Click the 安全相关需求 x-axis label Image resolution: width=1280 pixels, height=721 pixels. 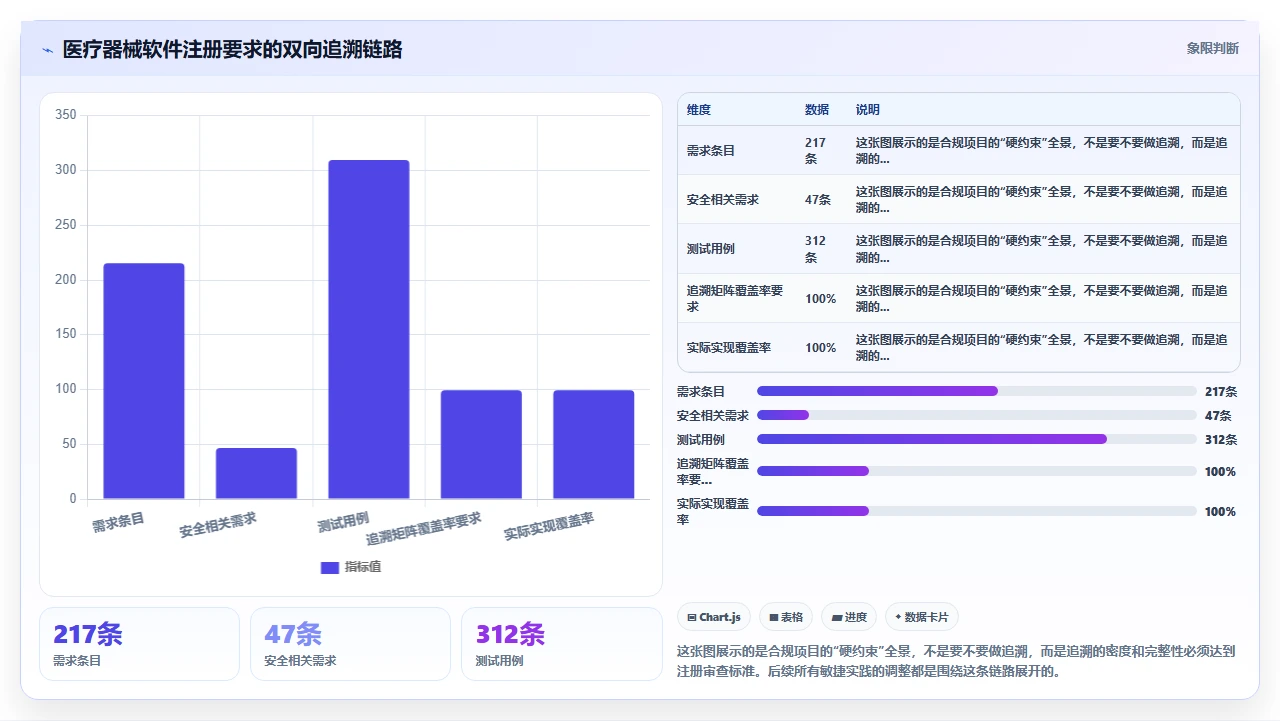(x=218, y=525)
